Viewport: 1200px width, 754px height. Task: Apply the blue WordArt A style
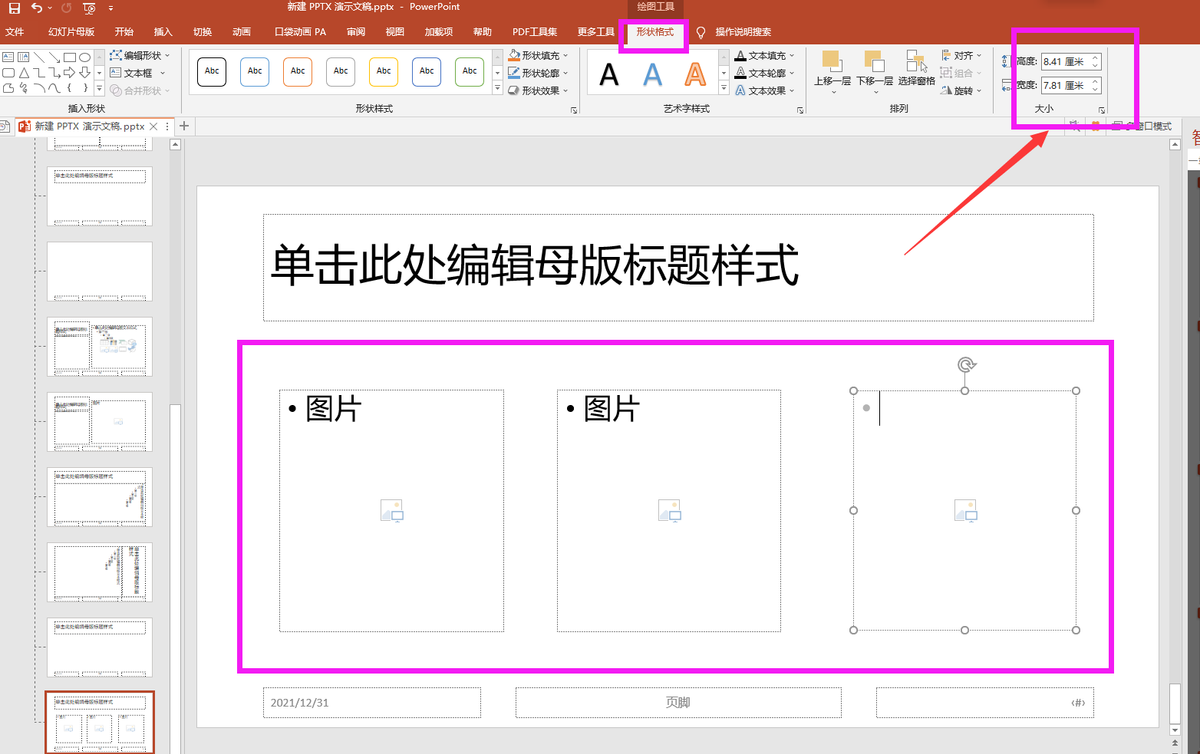point(653,74)
